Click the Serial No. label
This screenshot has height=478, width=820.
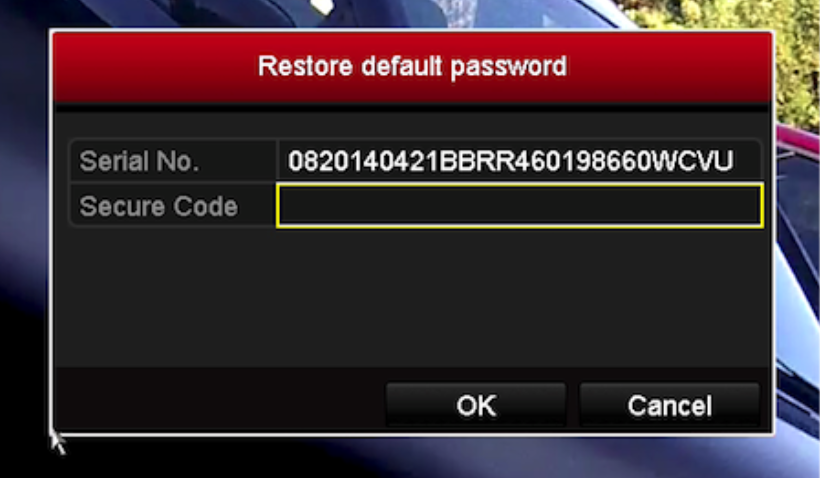point(139,161)
